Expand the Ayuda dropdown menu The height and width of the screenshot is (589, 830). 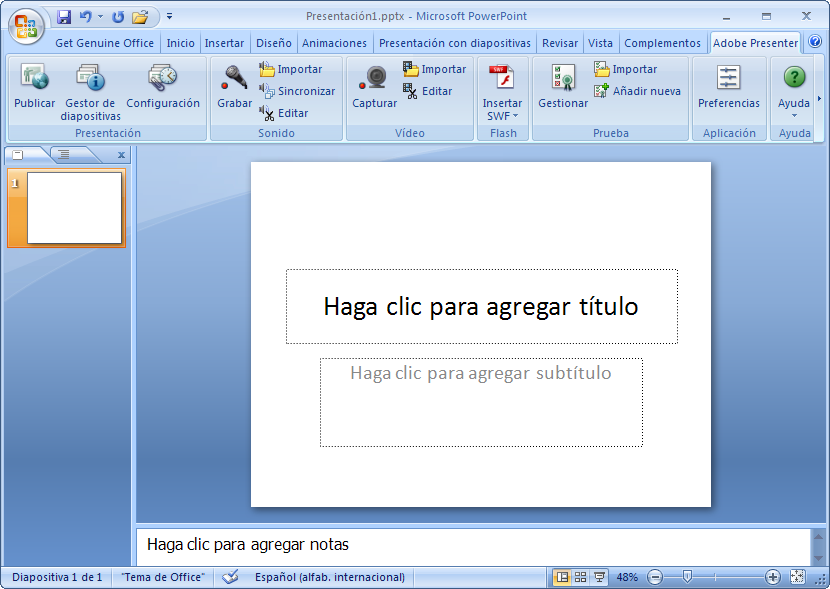click(794, 115)
